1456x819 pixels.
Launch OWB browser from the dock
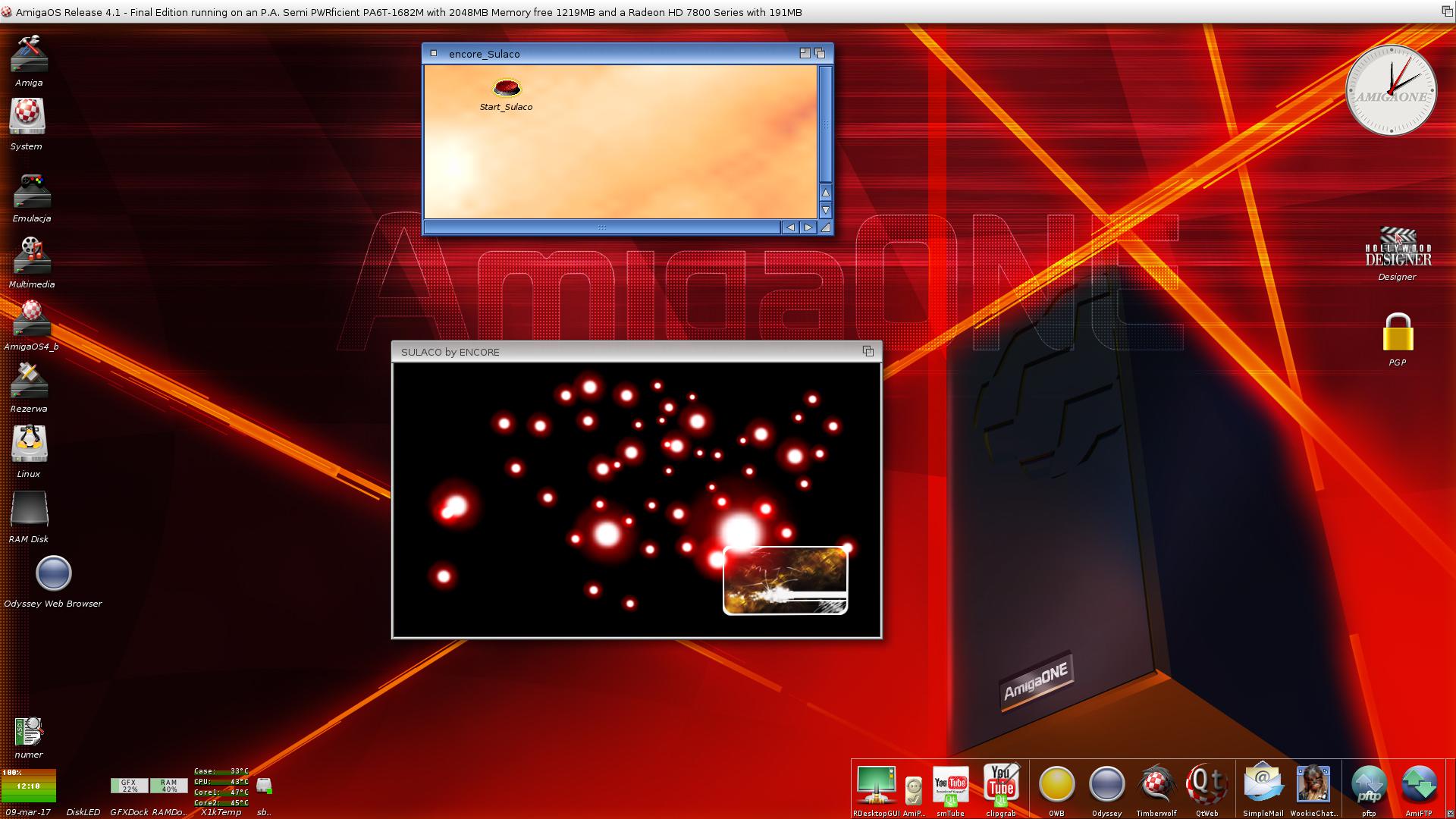click(1056, 785)
